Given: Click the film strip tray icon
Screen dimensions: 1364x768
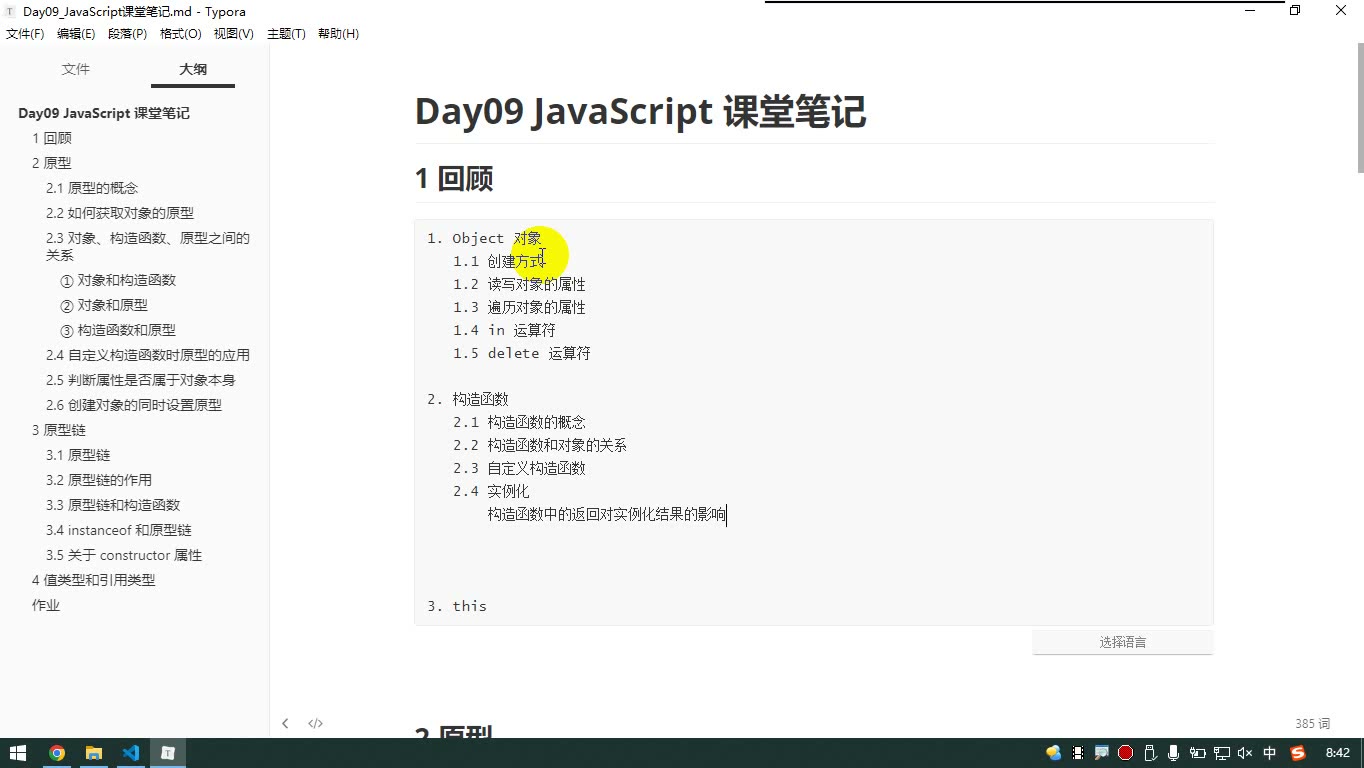Looking at the screenshot, I should pyautogui.click(x=1077, y=753).
